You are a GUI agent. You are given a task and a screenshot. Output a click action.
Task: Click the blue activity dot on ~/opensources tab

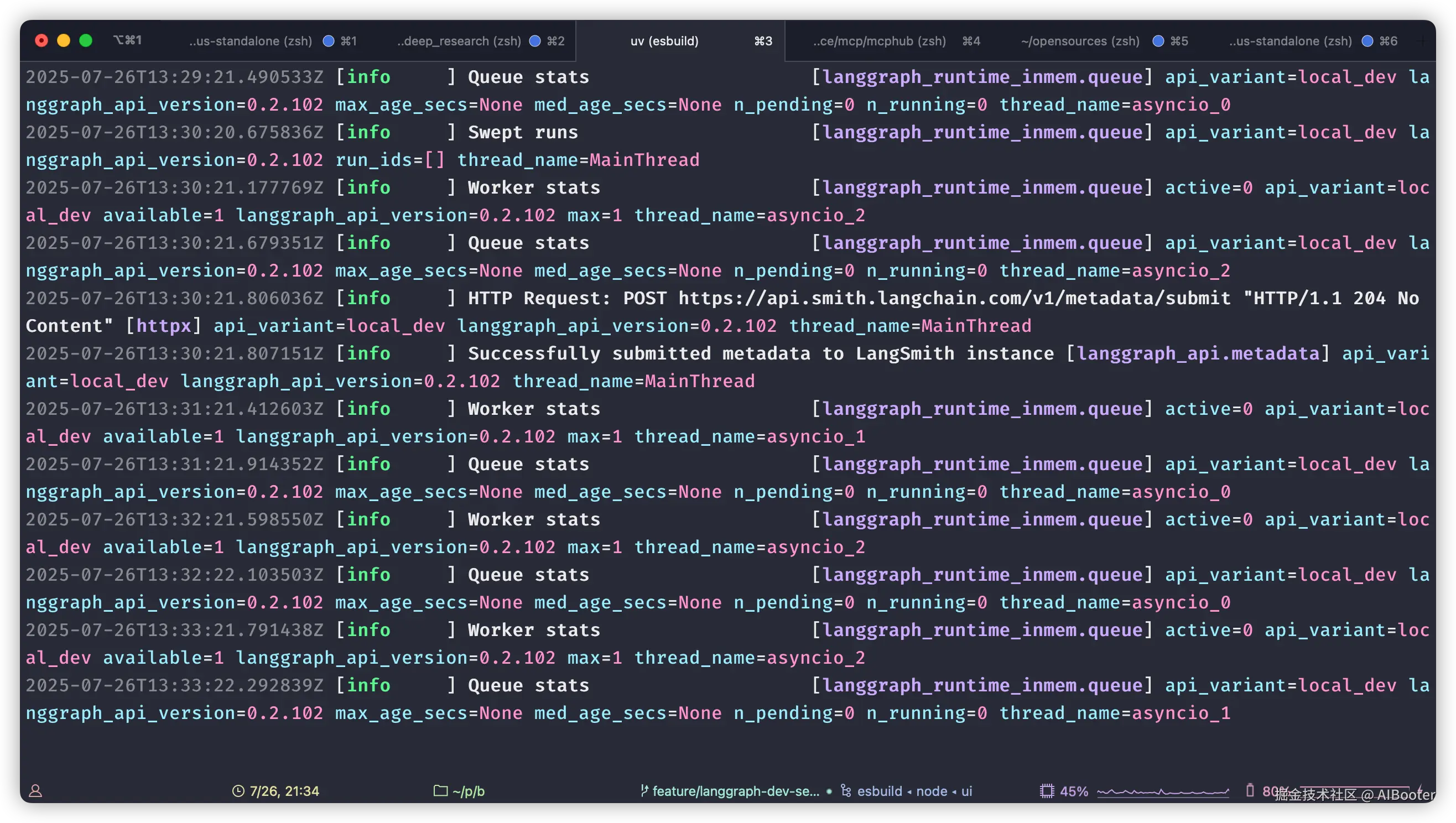tap(1158, 41)
